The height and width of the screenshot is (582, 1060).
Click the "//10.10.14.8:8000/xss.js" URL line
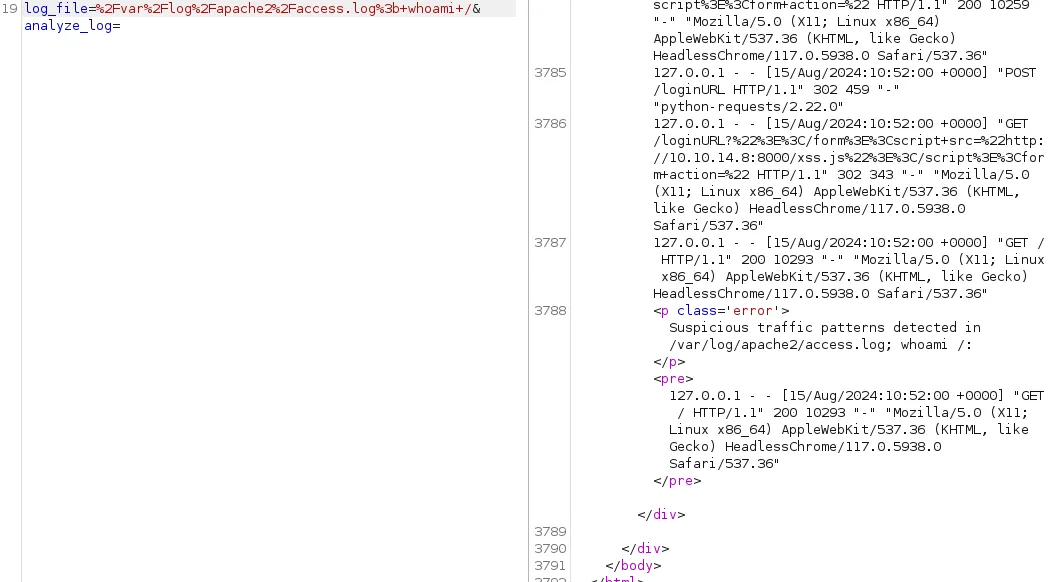point(848,157)
